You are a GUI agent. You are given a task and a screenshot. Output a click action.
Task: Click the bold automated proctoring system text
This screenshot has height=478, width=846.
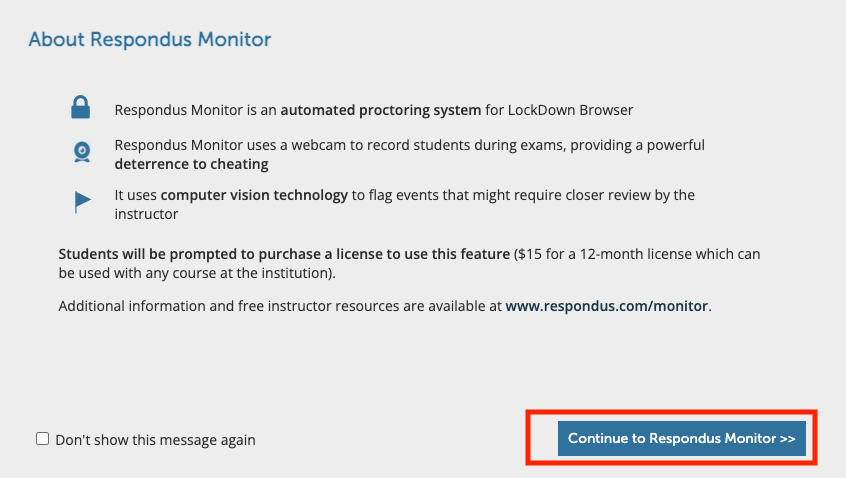[x=380, y=110]
